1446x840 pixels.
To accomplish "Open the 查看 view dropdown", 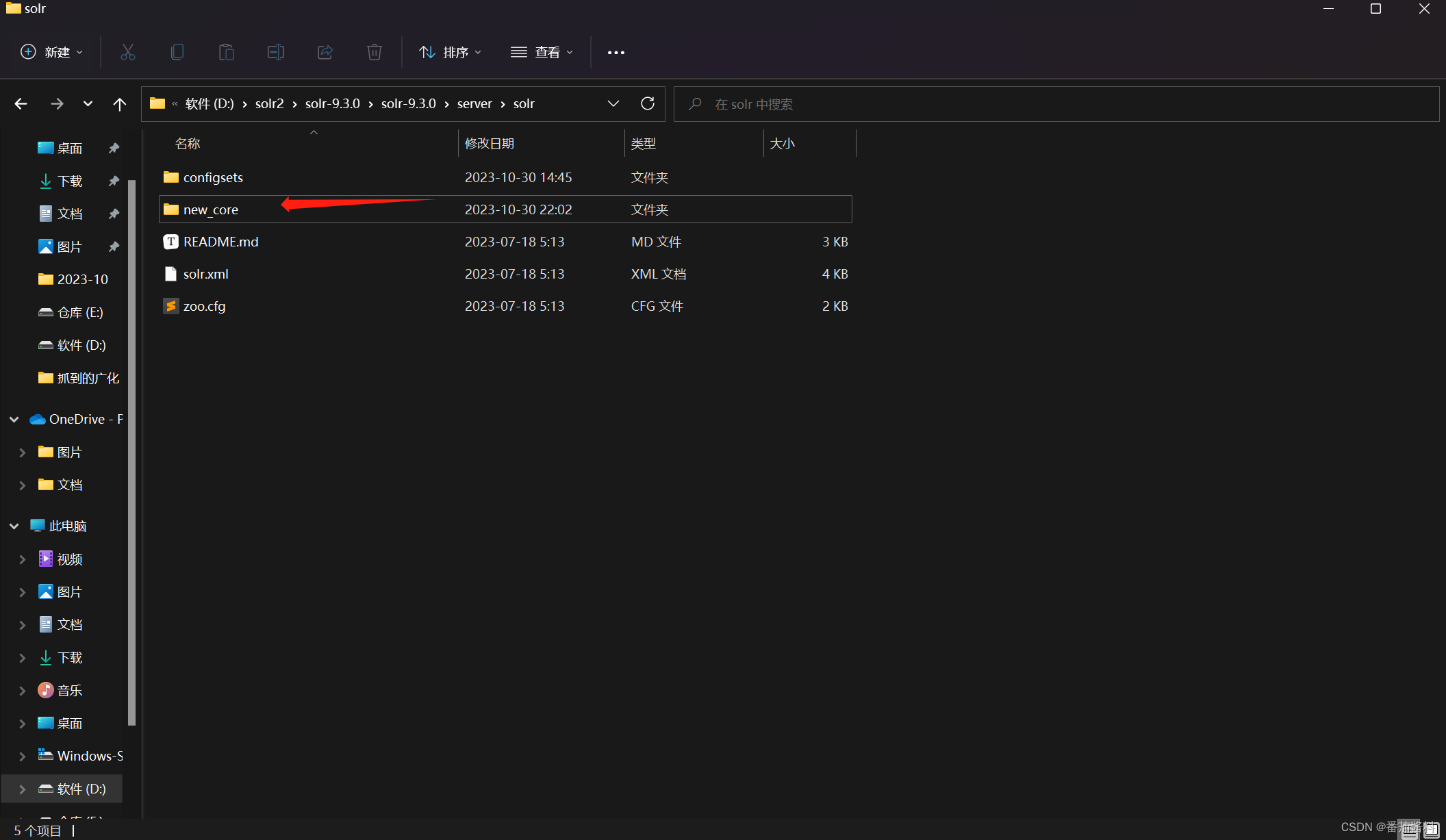I will (542, 52).
